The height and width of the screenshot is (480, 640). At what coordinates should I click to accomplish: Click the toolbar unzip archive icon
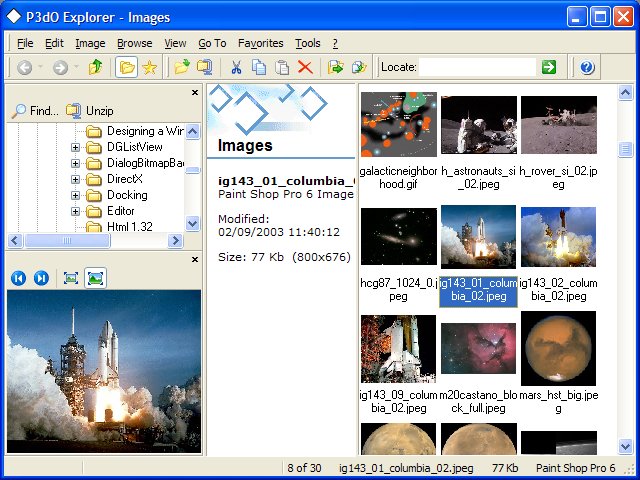pos(204,67)
